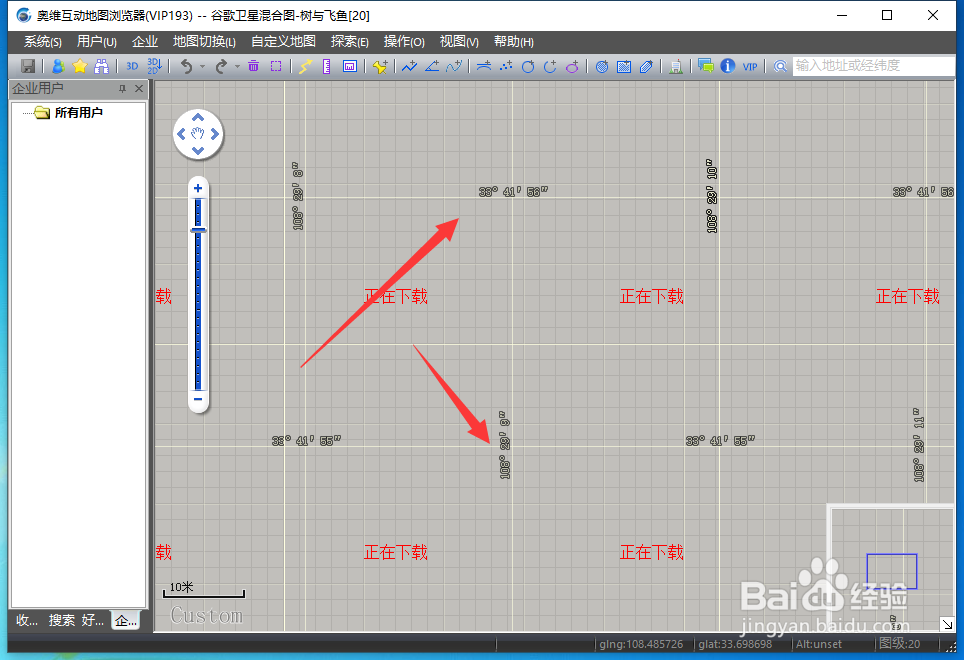Toggle the 3D/2D switch icon
Image resolution: width=964 pixels, height=660 pixels.
154,66
